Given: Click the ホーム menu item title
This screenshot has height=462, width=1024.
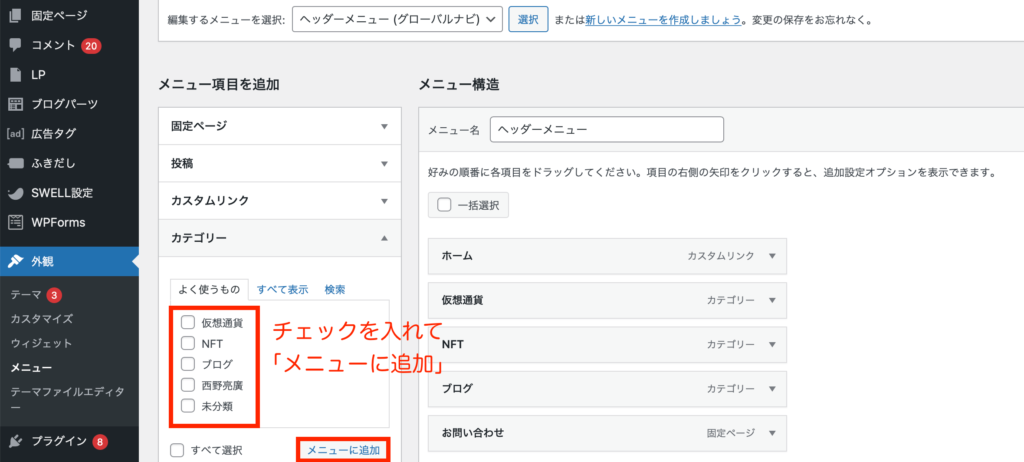Looking at the screenshot, I should click(x=457, y=256).
